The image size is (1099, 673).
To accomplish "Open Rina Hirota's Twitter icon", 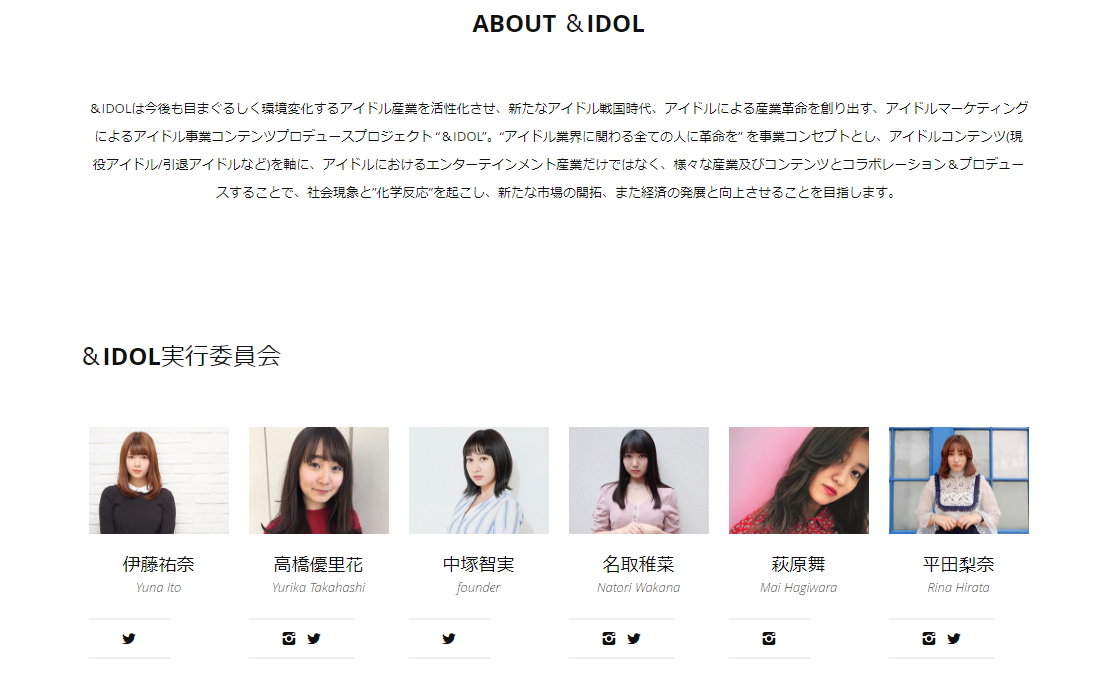I will click(x=954, y=639).
